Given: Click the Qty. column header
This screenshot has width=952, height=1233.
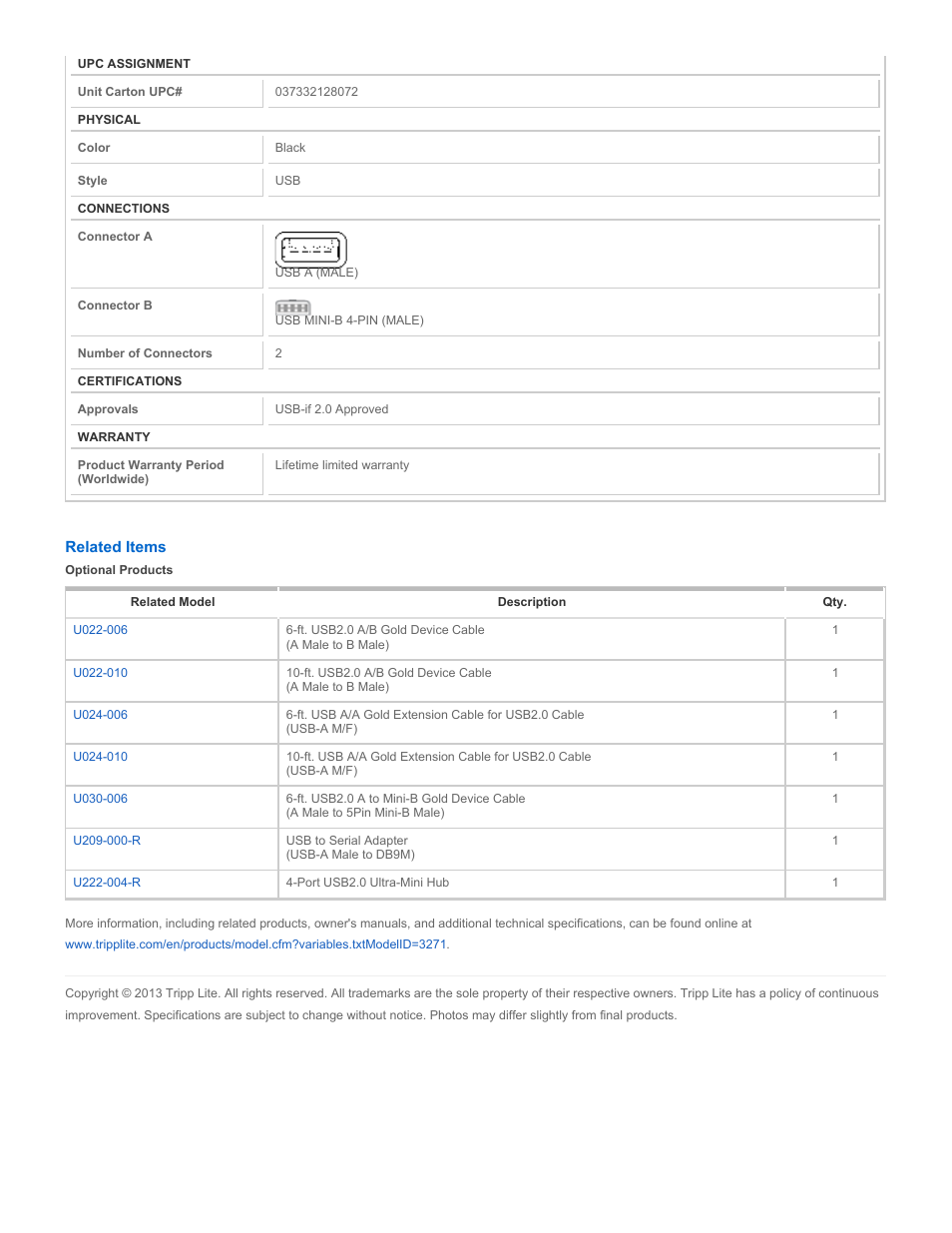Looking at the screenshot, I should click(834, 602).
